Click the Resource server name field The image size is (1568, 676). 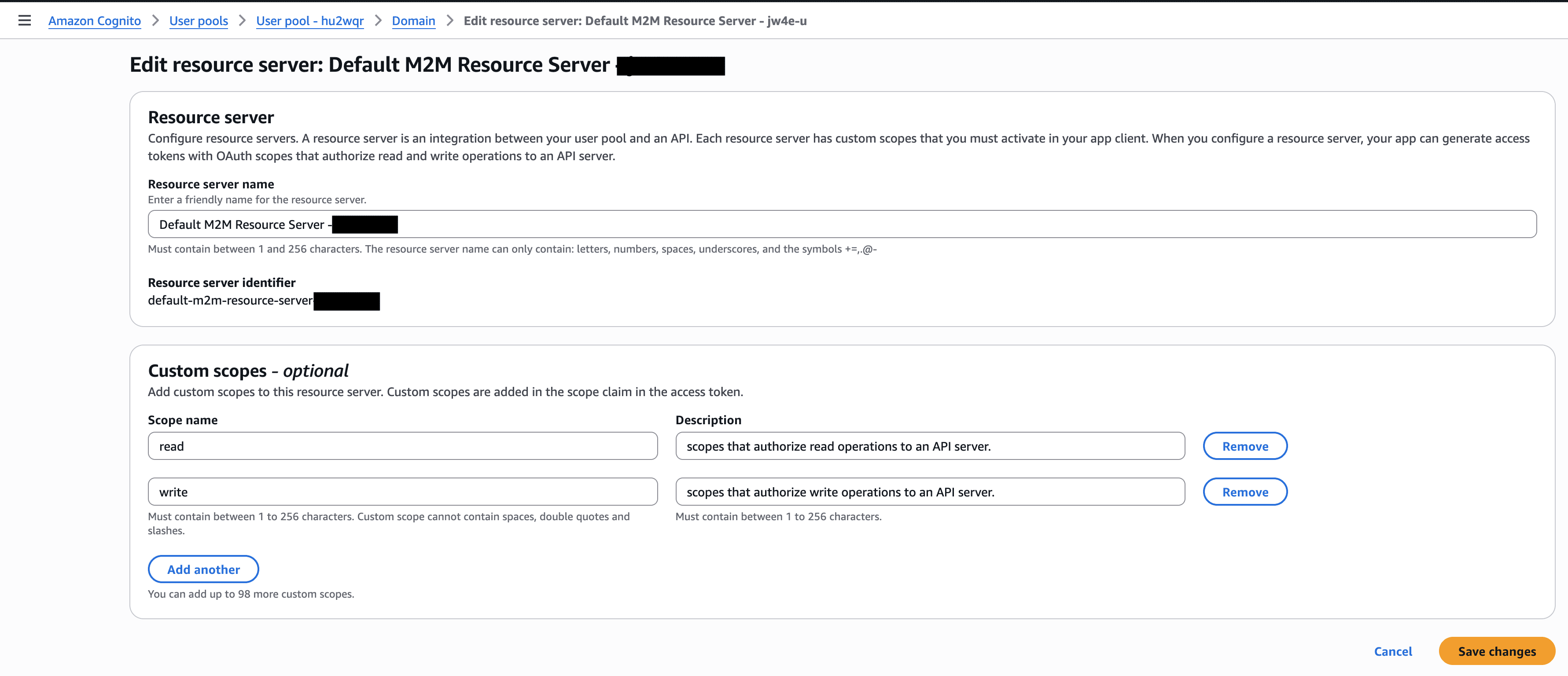[842, 224]
